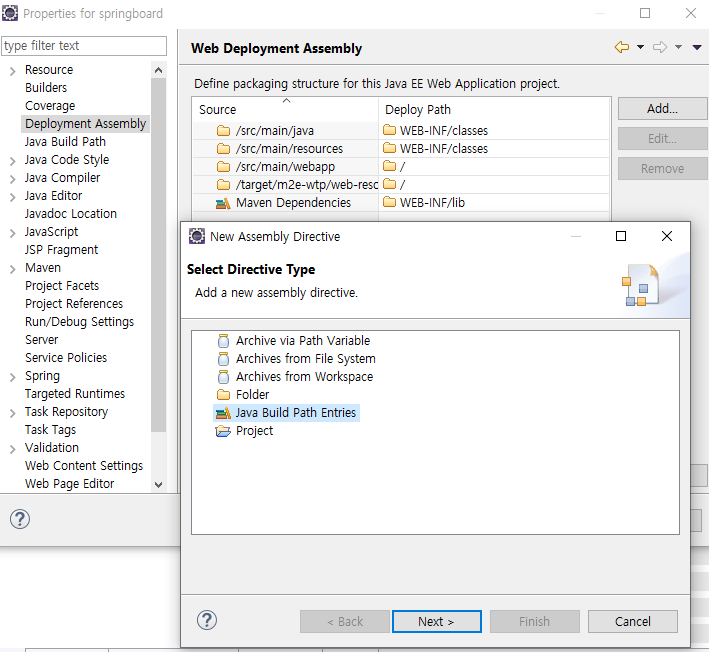Image resolution: width=709 pixels, height=652 pixels.
Task: Click the WEB-INF/lib deploy path folder icon
Action: [x=389, y=202]
